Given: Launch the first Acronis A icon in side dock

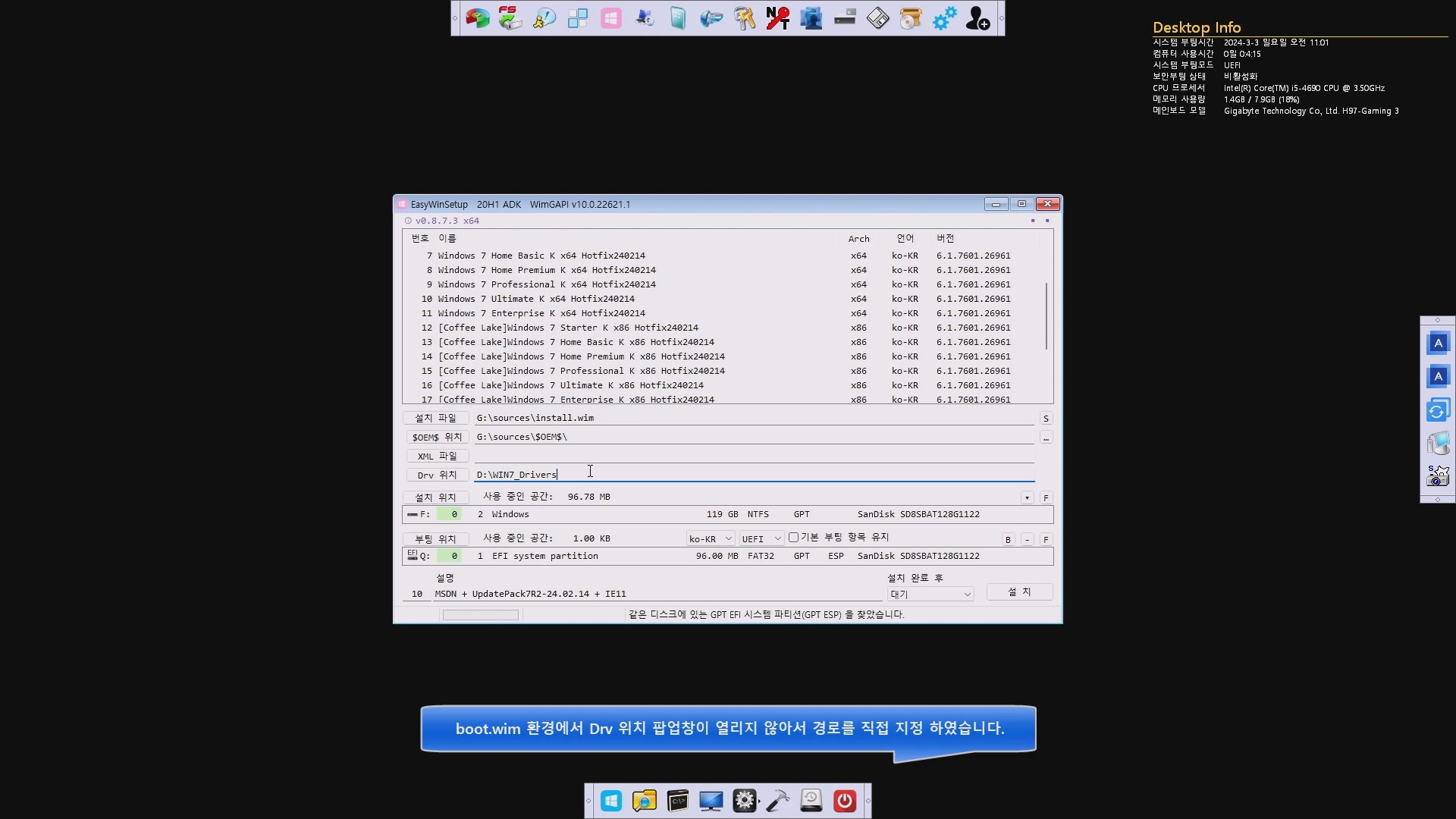Looking at the screenshot, I should click(1438, 343).
